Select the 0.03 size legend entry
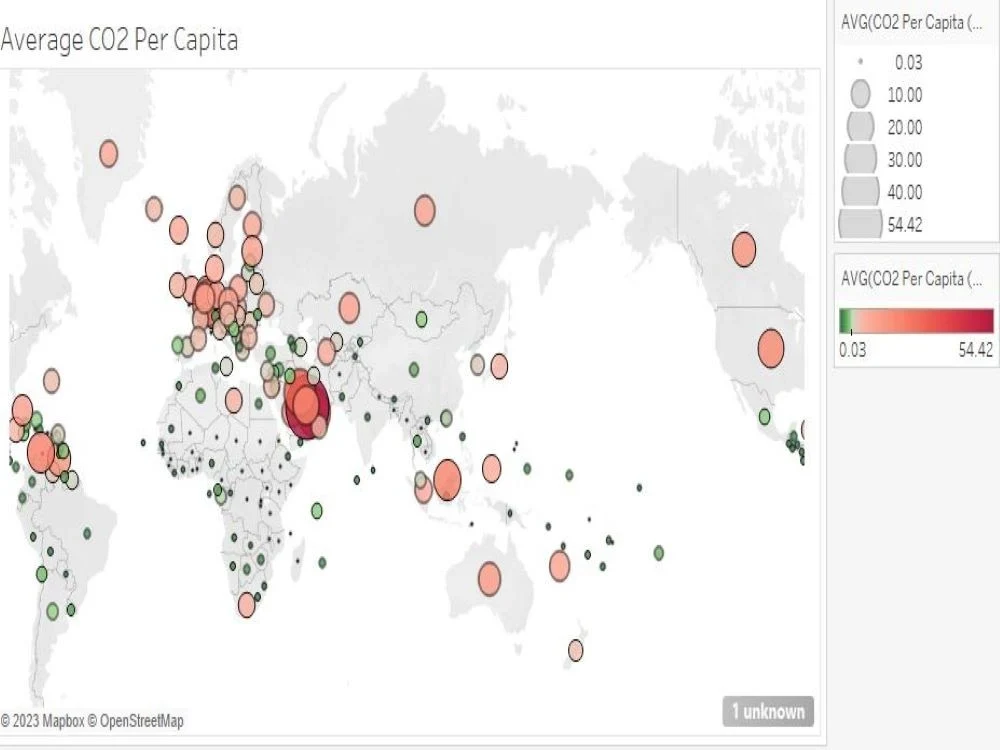The image size is (1000, 750). pos(860,62)
